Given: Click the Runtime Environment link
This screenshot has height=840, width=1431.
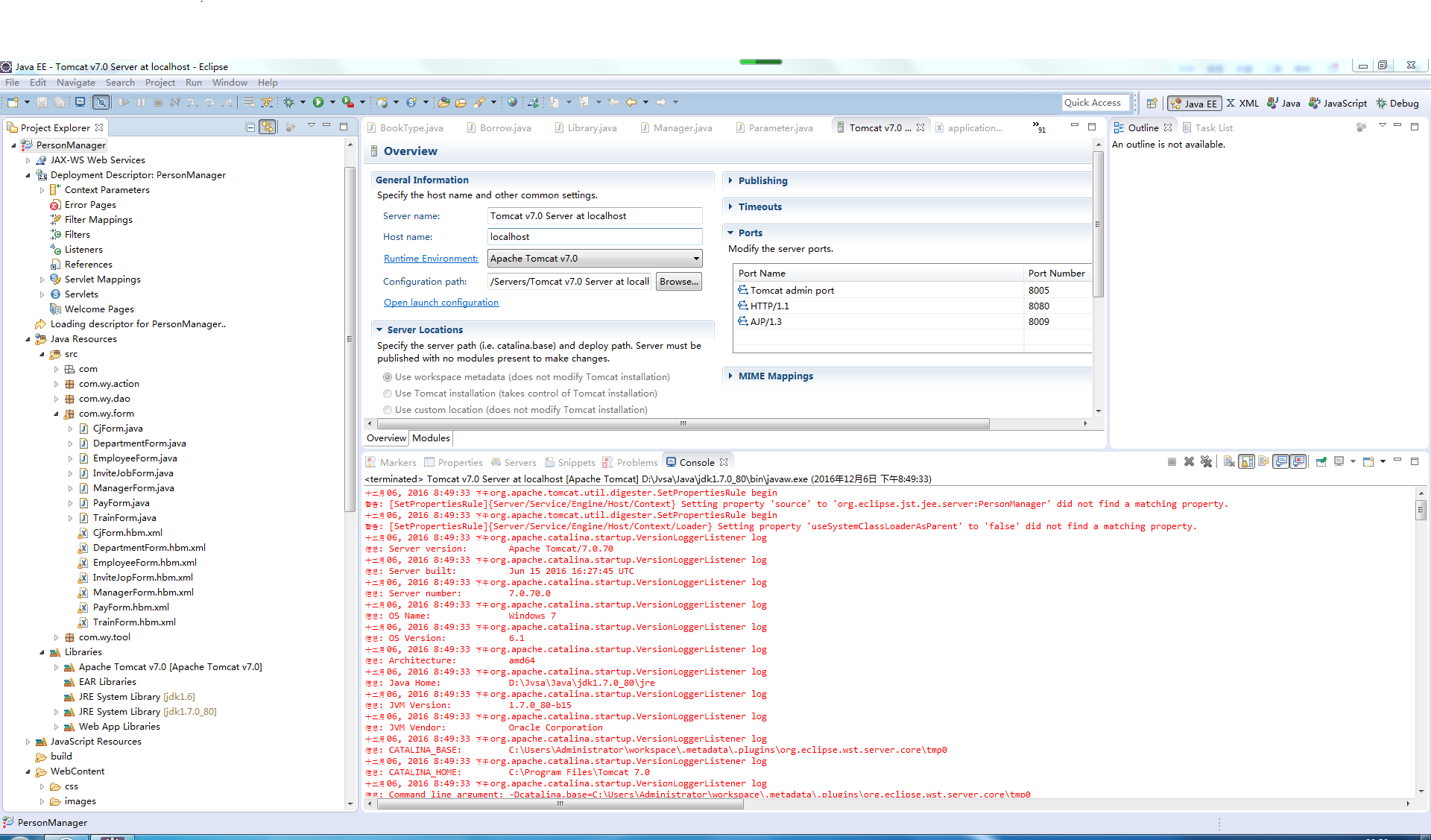Looking at the screenshot, I should point(431,259).
